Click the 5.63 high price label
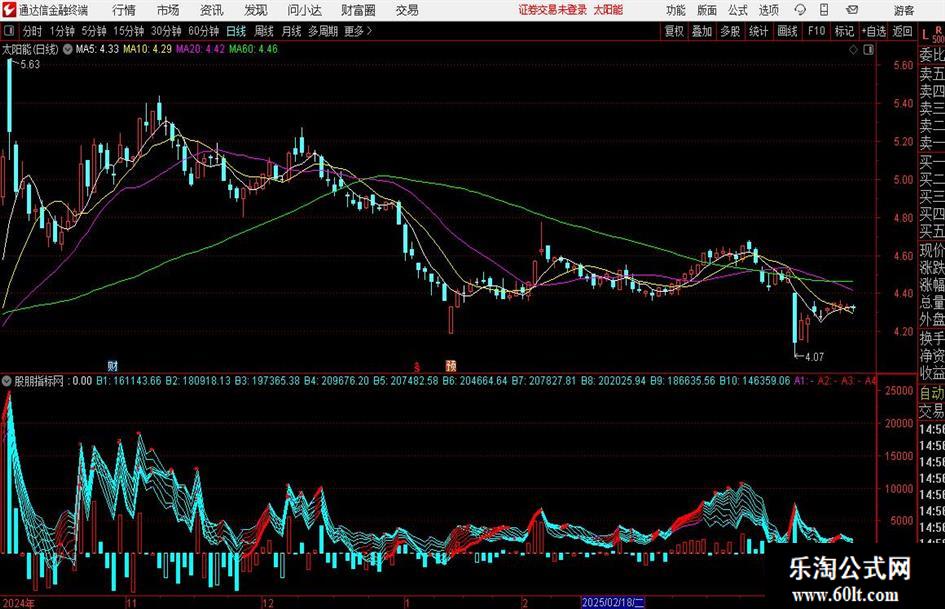 pos(30,64)
